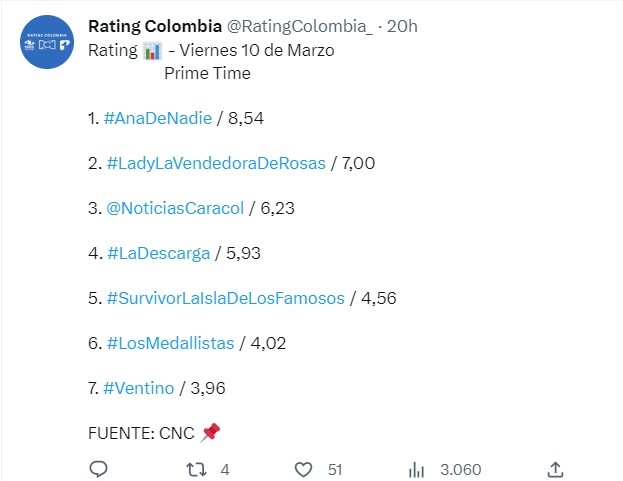Open the #LosMedallistas hashtag
Image resolution: width=623 pixels, height=481 pixels.
pos(169,343)
